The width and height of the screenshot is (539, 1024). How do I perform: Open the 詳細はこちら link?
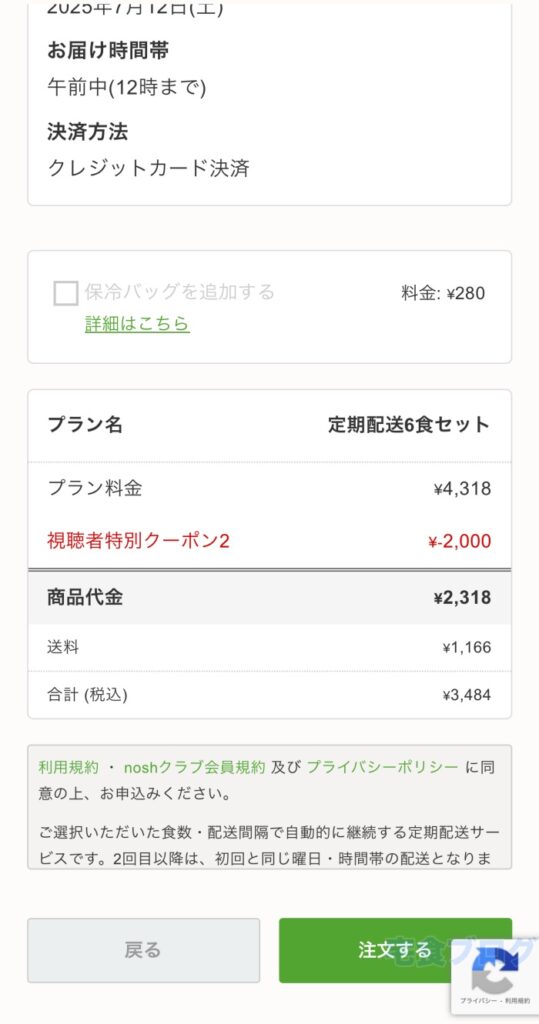[137, 323]
